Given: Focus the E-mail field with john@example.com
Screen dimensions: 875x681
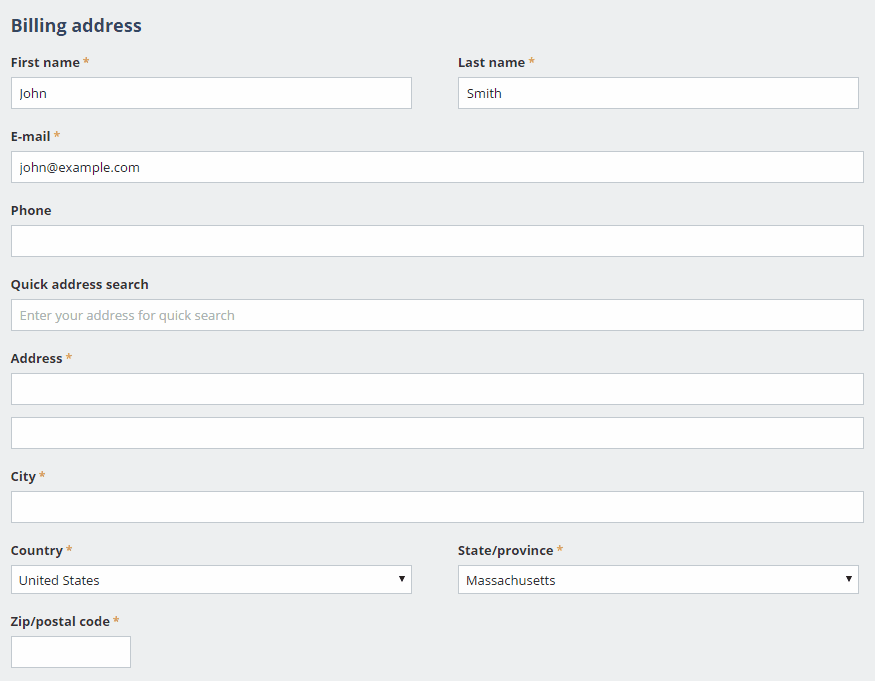Looking at the screenshot, I should [x=438, y=167].
